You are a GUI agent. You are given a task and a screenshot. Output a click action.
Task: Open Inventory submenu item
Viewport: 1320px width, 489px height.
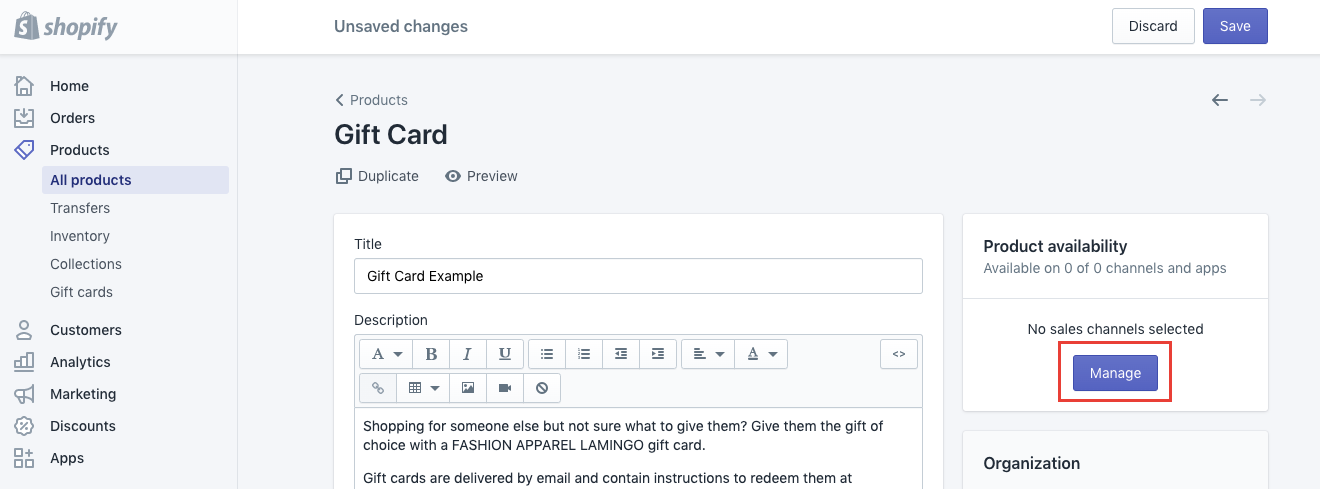[x=80, y=236]
